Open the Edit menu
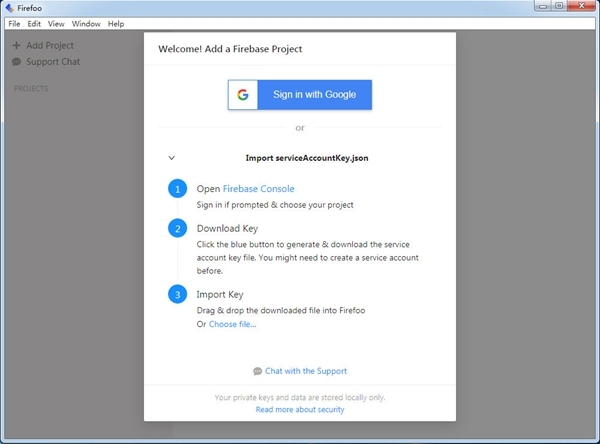Viewport: 600px width, 444px height. coord(35,23)
